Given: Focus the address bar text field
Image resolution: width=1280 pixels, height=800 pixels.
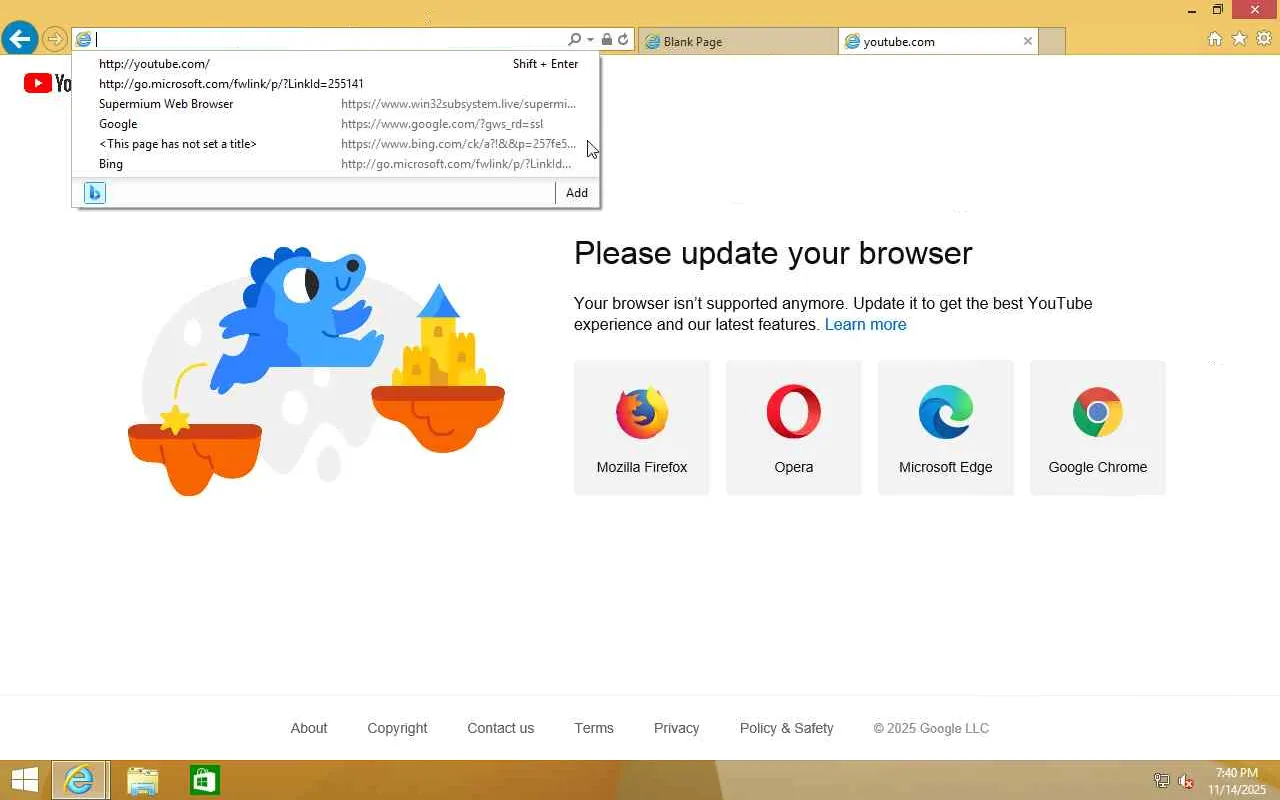Looking at the screenshot, I should 330,40.
